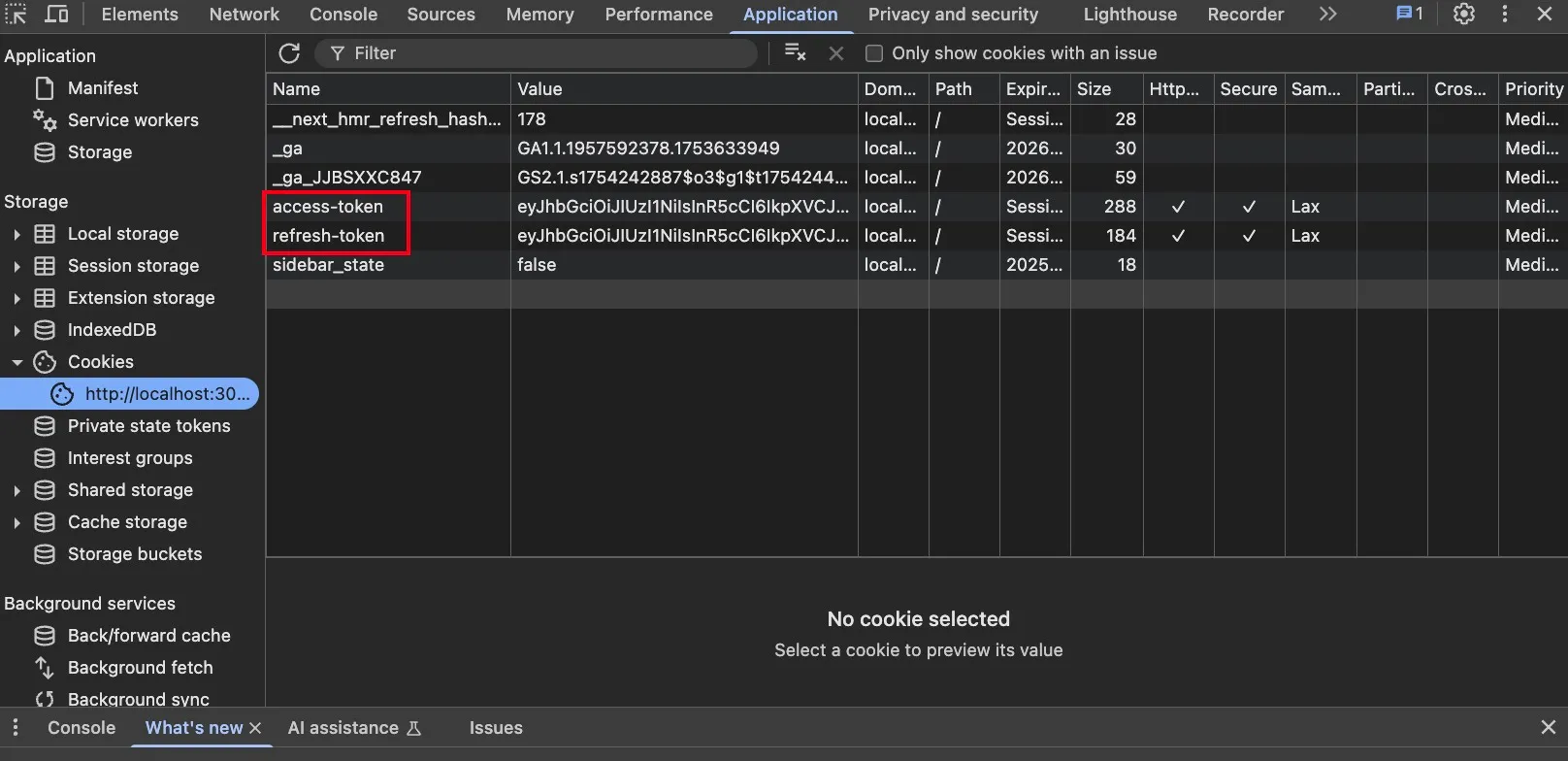Screen dimensions: 1568x761
Task: Toggle the device toolbar icon
Action: tap(57, 15)
